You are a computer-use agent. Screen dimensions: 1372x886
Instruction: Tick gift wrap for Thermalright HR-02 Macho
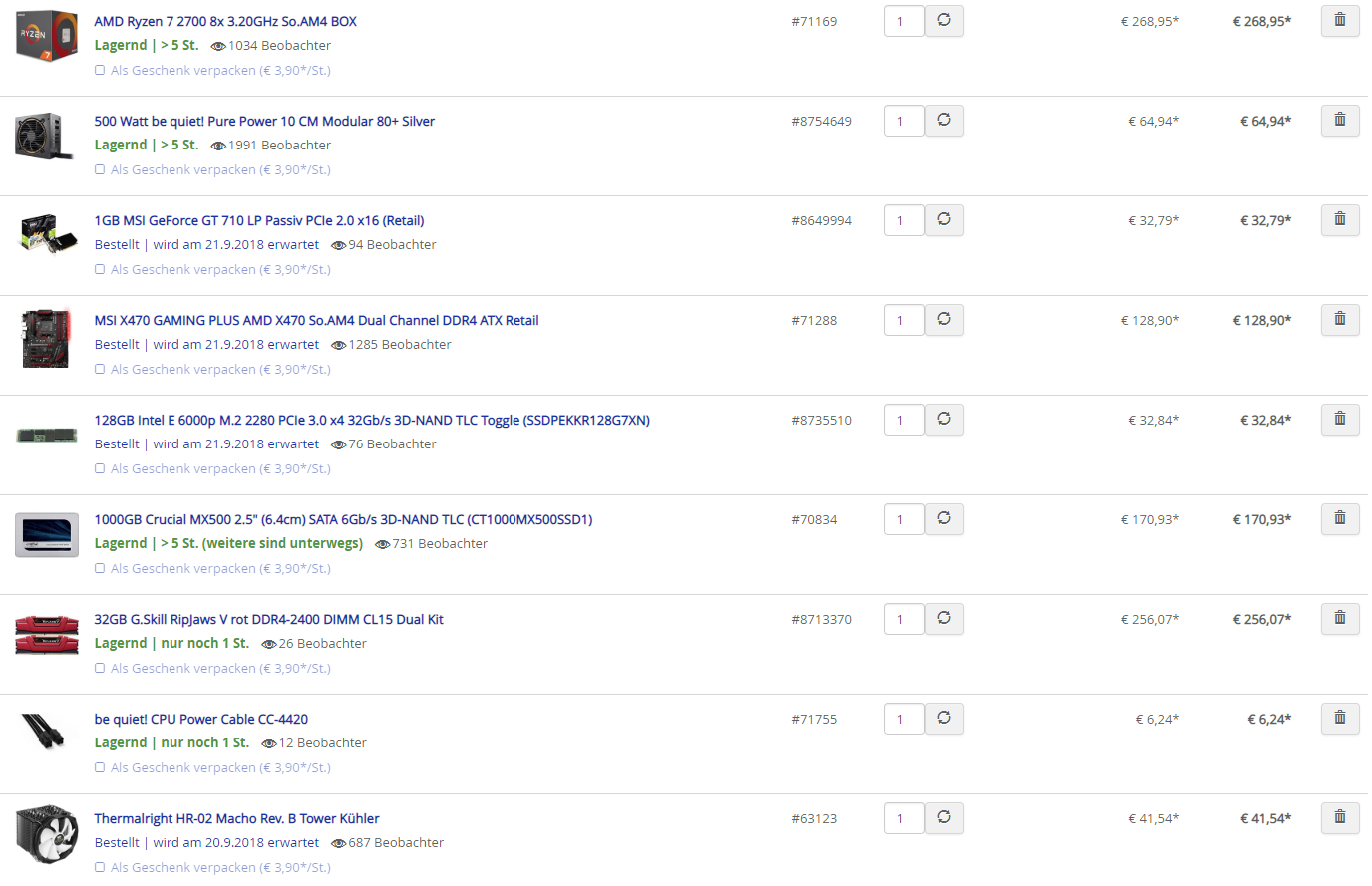coord(100,867)
